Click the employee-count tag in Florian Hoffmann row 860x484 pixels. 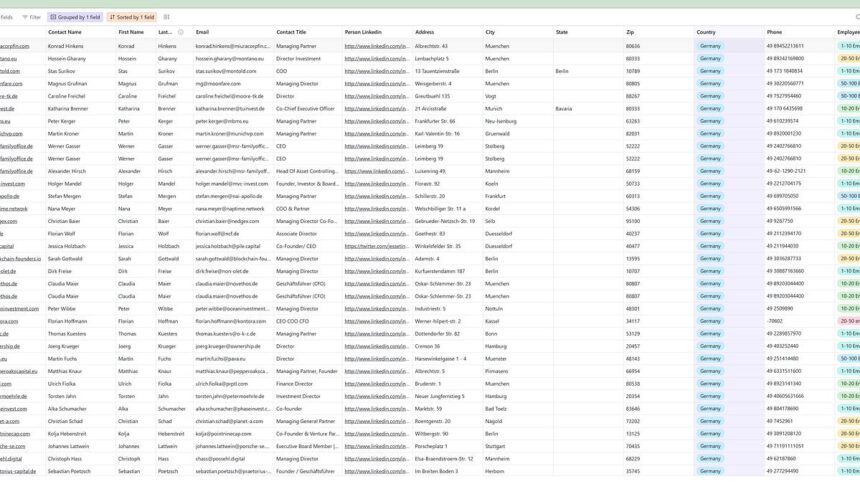point(848,322)
